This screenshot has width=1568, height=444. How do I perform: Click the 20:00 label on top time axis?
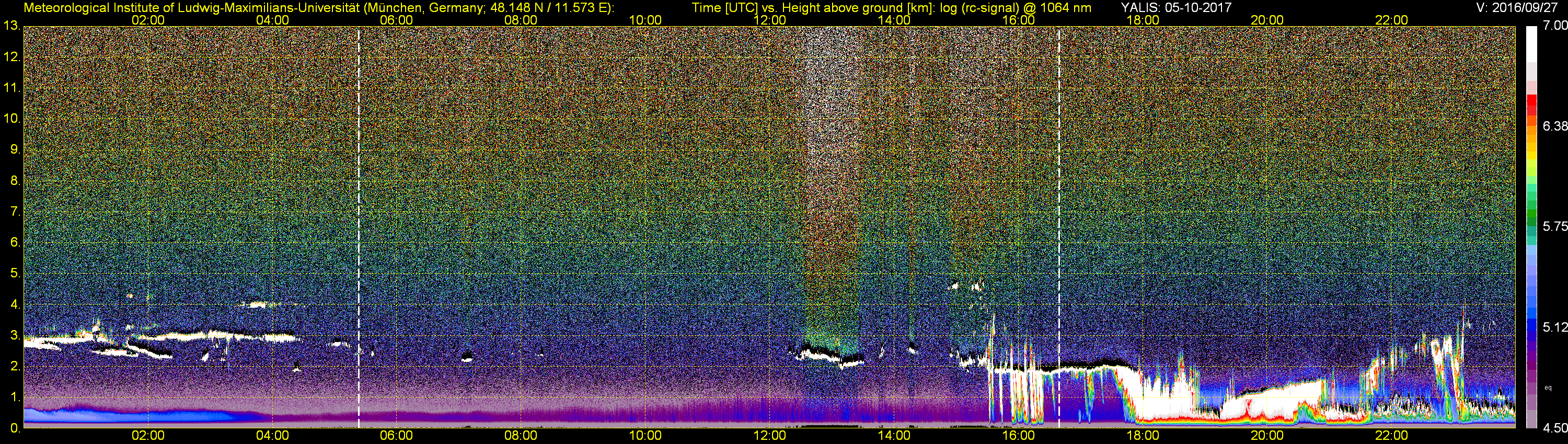[x=1267, y=20]
